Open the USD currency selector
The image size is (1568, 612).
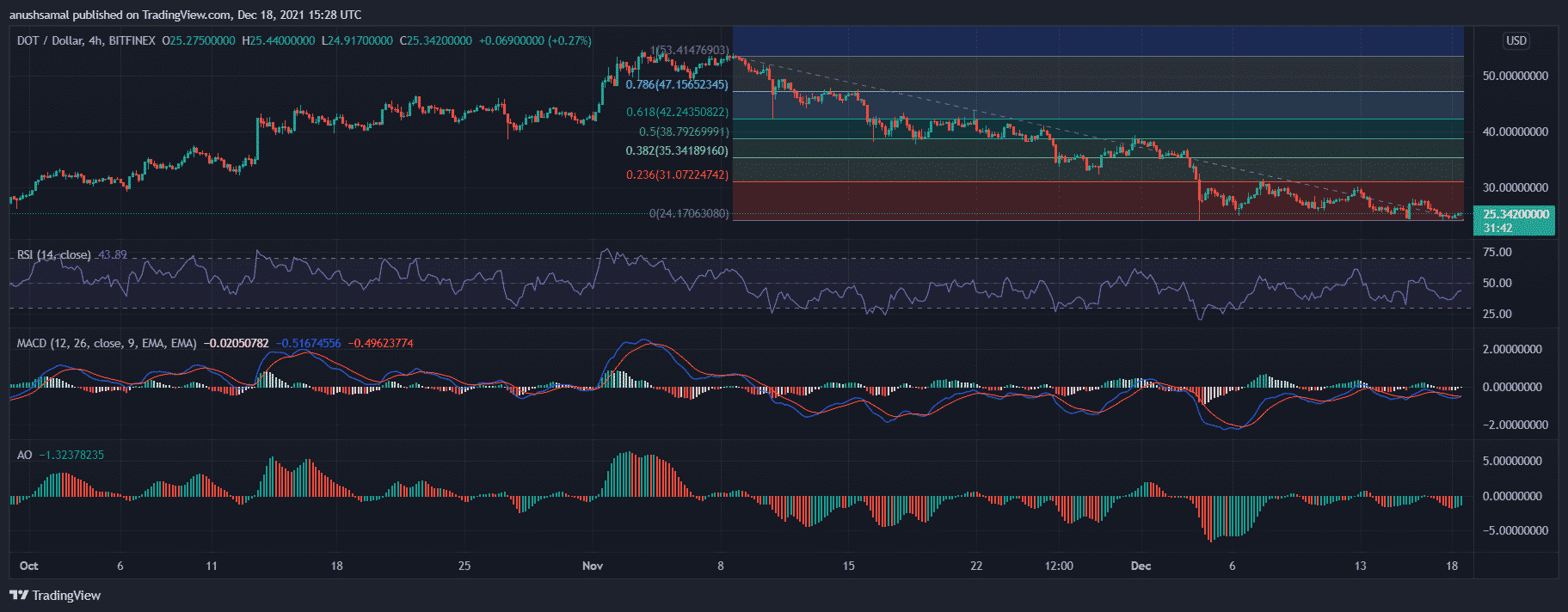1516,40
